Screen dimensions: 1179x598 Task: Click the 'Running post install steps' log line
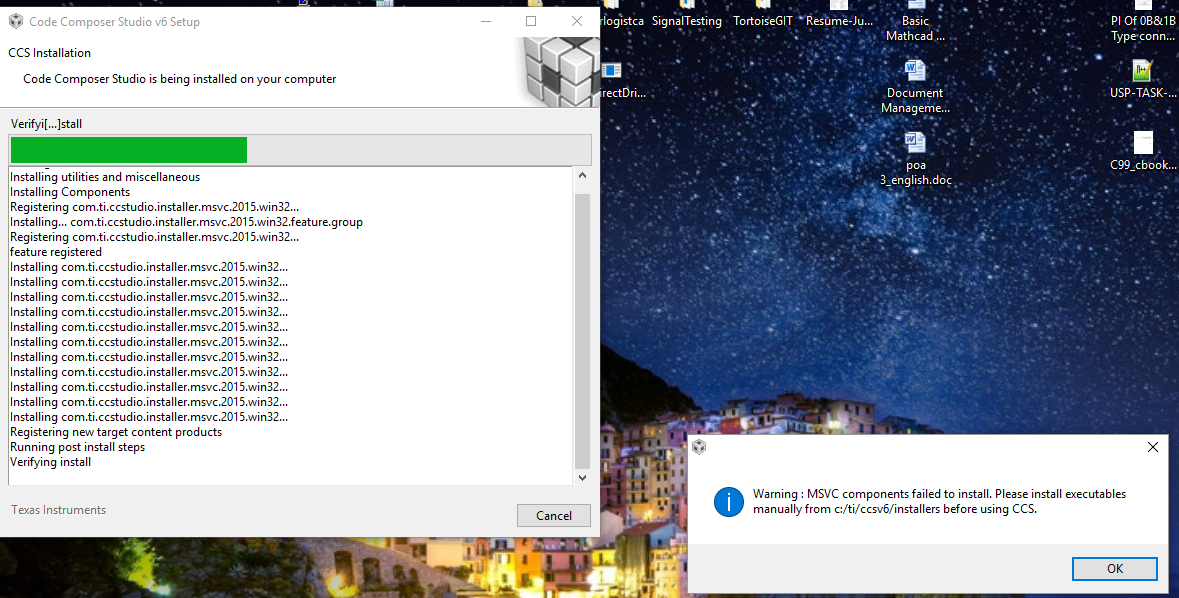[x=77, y=447]
